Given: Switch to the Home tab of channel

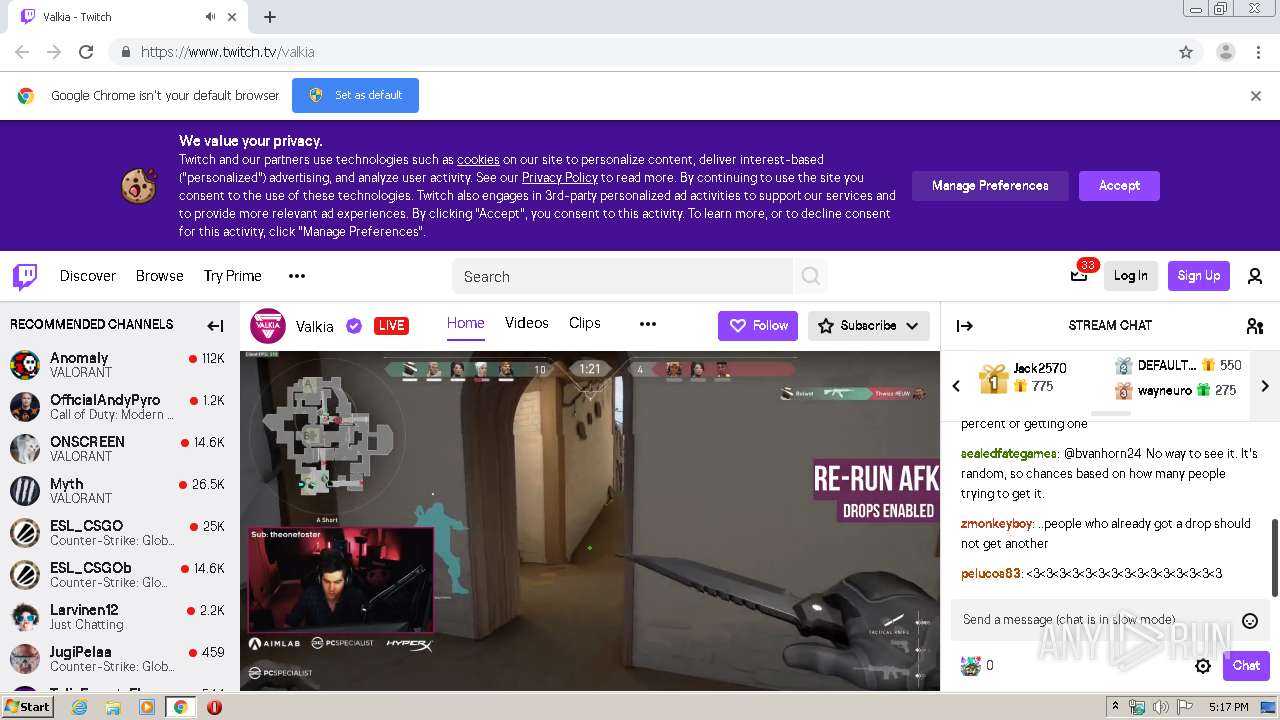Looking at the screenshot, I should [x=465, y=323].
